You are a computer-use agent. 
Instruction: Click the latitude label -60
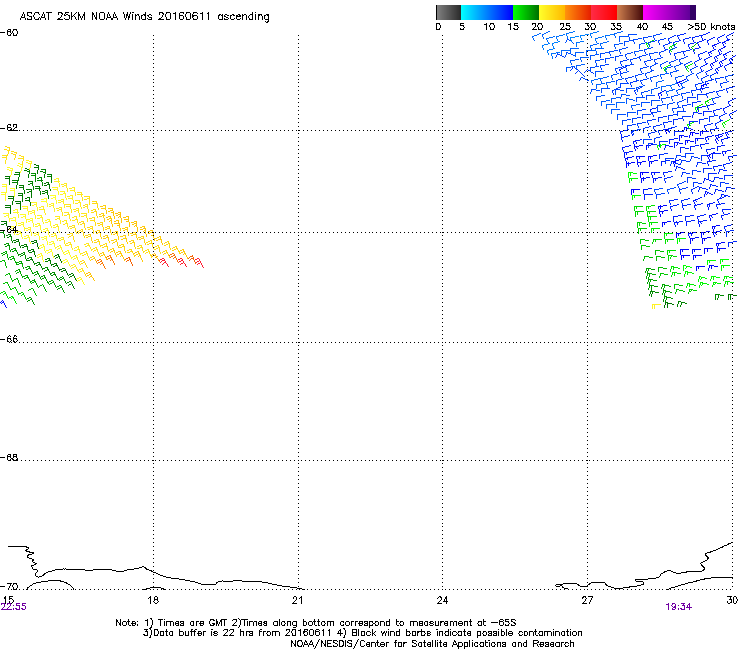tap(9, 33)
